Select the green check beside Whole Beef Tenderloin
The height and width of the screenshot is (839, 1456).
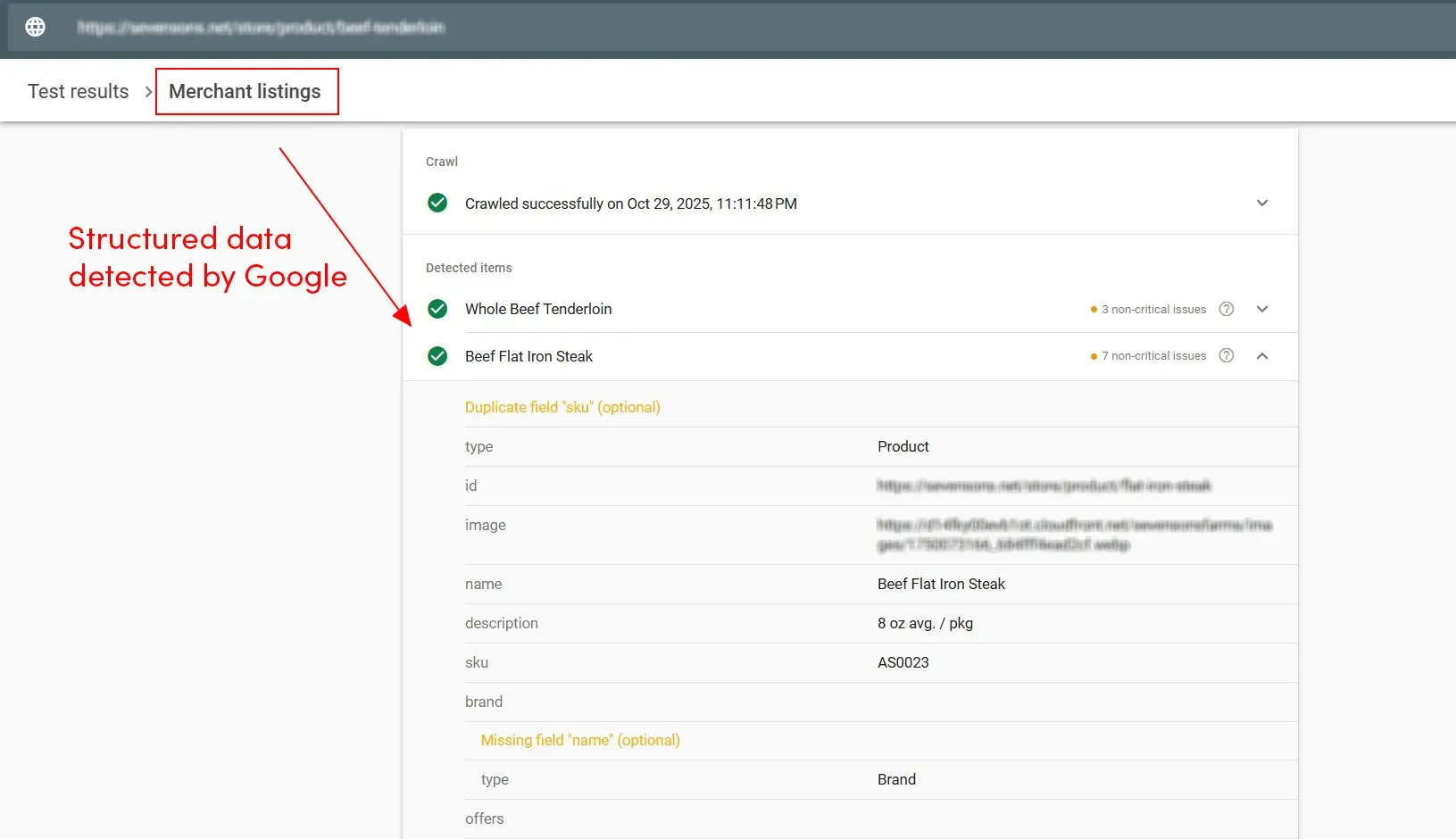click(x=437, y=309)
